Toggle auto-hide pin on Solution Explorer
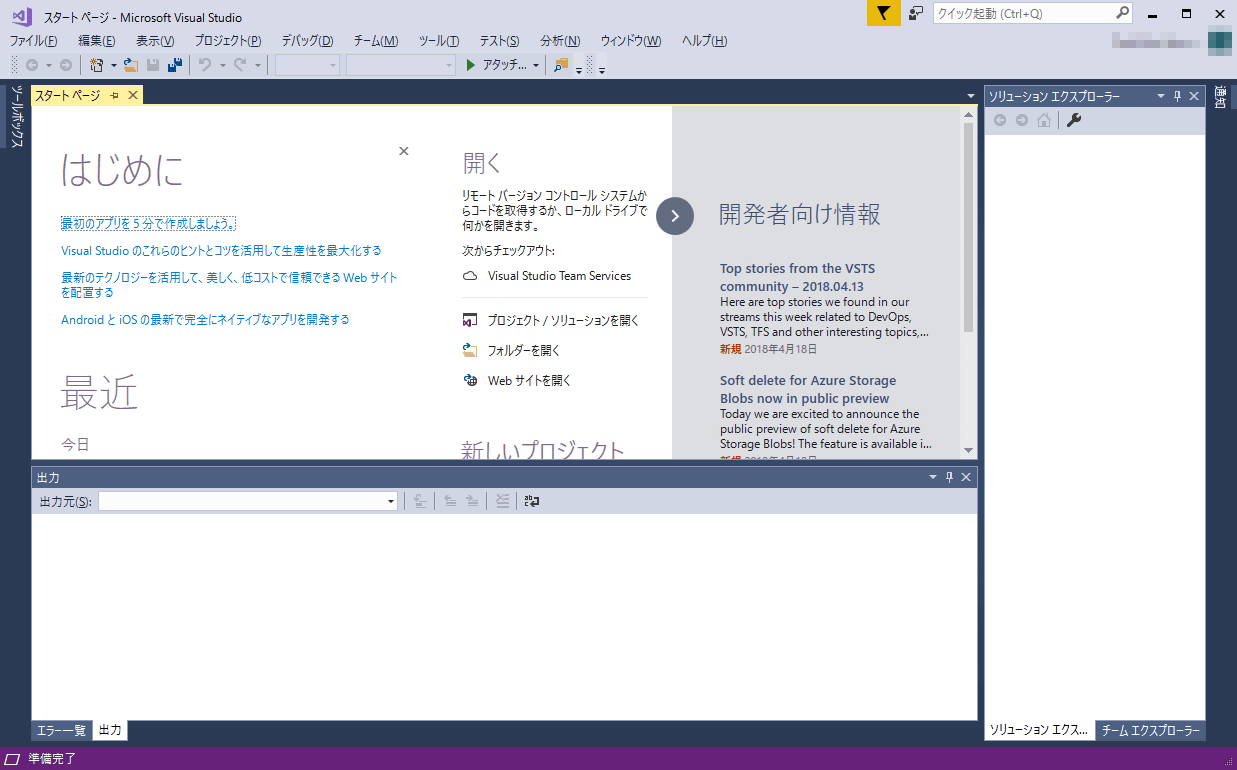Screen dimensions: 1237x770 click(x=1177, y=96)
